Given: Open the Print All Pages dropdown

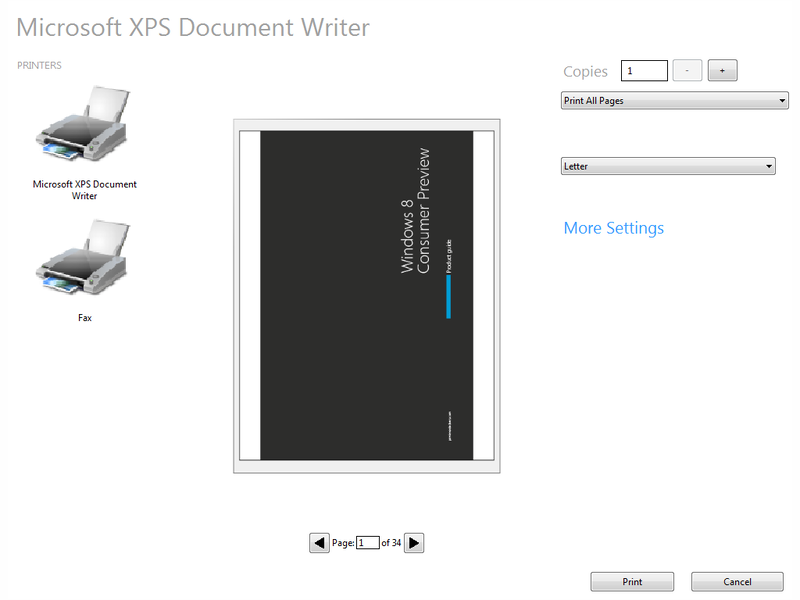Looking at the screenshot, I should point(674,100).
